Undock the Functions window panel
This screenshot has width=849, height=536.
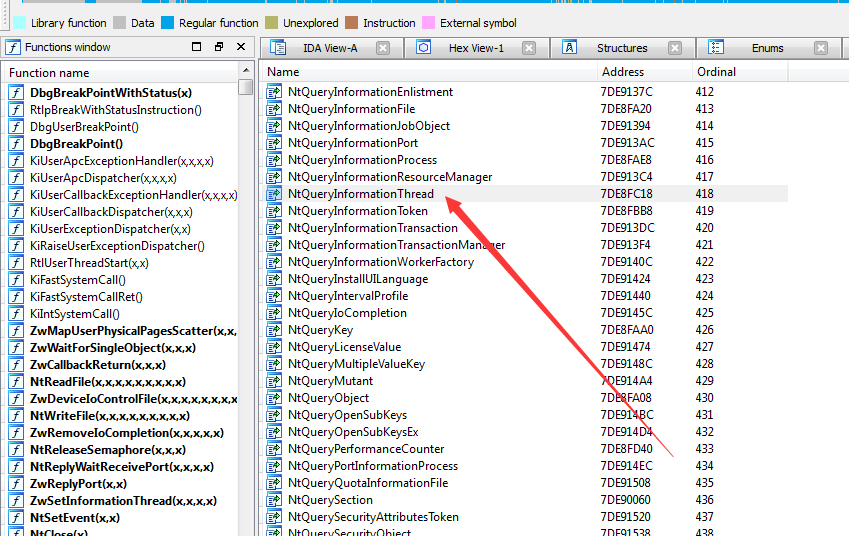pyautogui.click(x=219, y=47)
